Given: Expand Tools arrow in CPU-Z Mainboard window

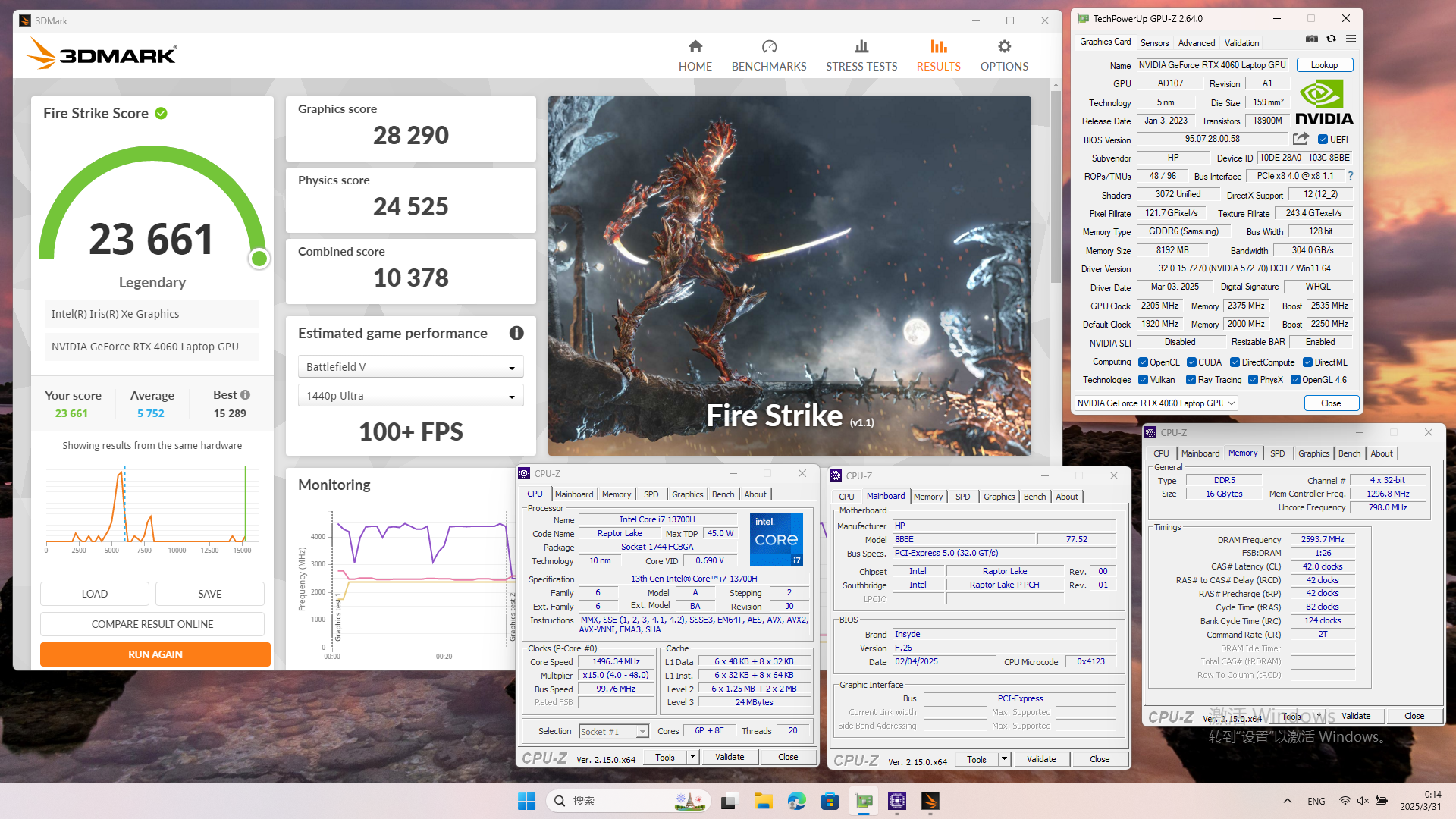Looking at the screenshot, I should (1004, 759).
